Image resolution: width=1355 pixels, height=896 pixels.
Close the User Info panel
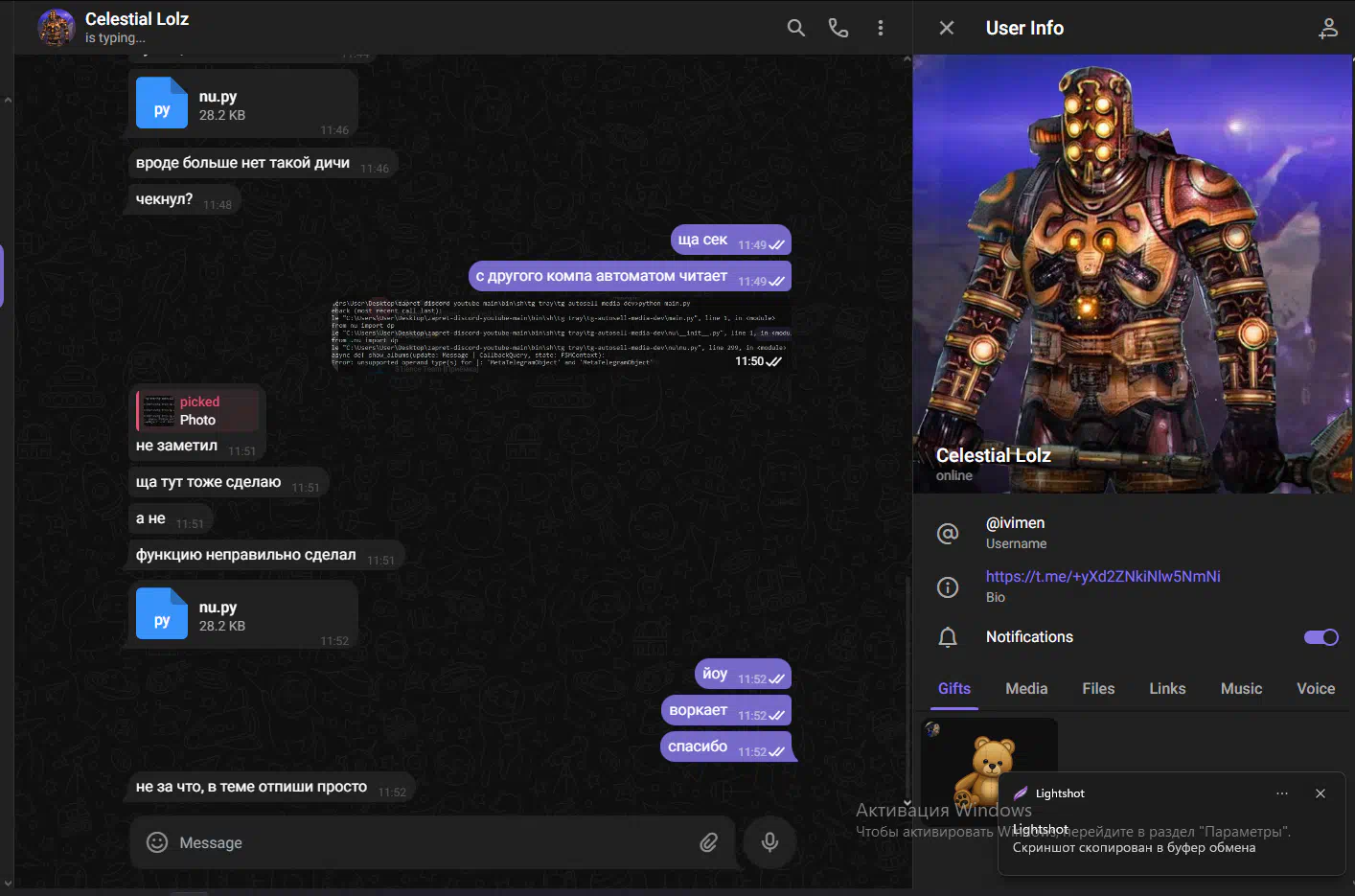click(947, 28)
